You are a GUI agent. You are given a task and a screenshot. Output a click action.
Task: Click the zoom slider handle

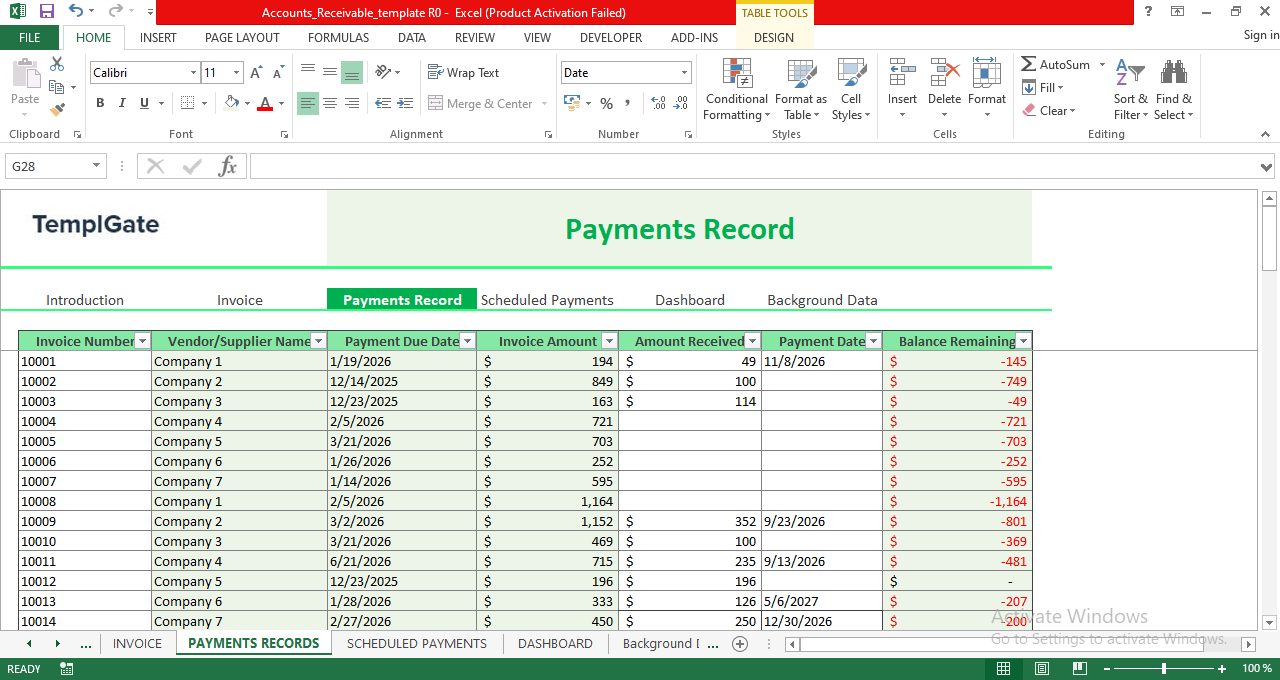click(1163, 668)
